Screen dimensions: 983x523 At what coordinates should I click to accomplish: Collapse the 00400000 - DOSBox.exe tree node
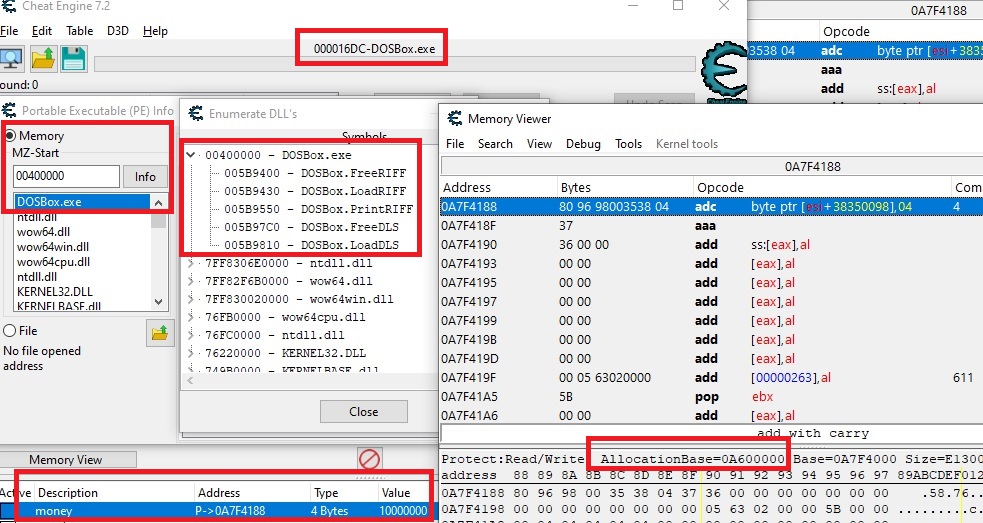(192, 155)
